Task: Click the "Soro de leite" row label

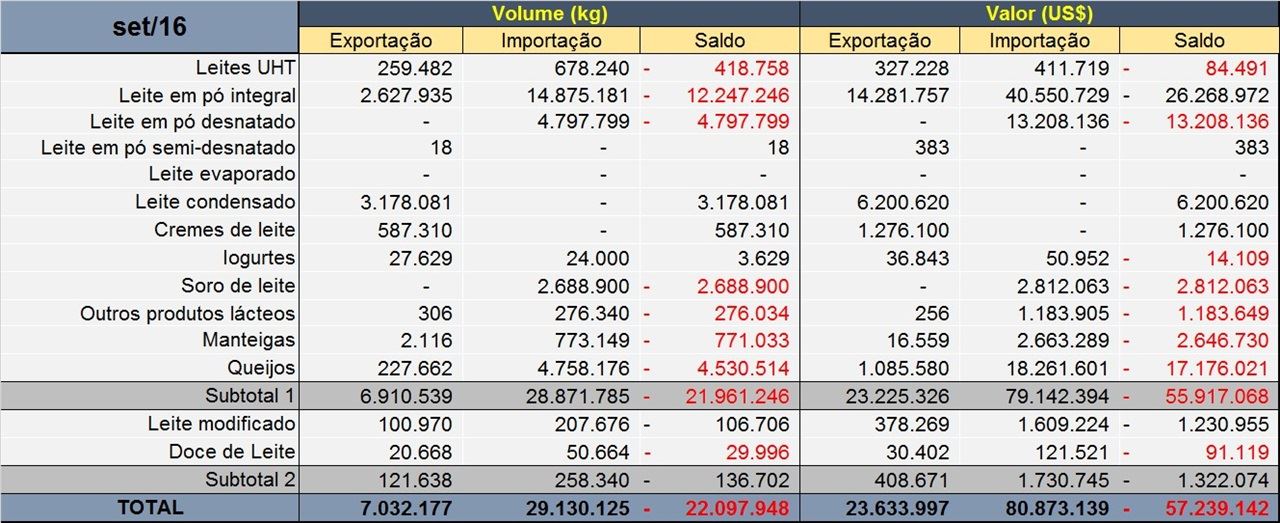Action: 238,286
